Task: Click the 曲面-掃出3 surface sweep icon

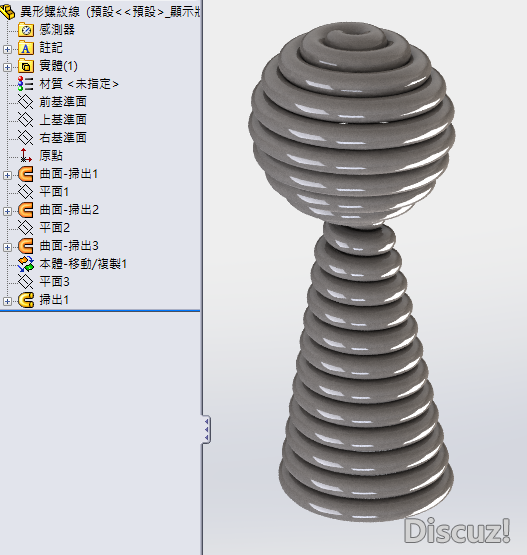Action: [x=26, y=246]
